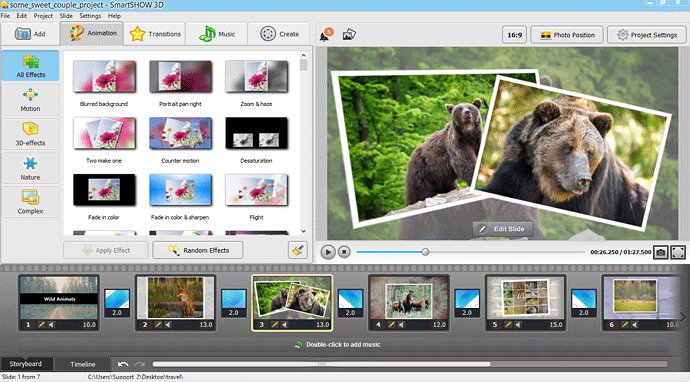Open the Edit menu
690x382 pixels.
tap(22, 16)
